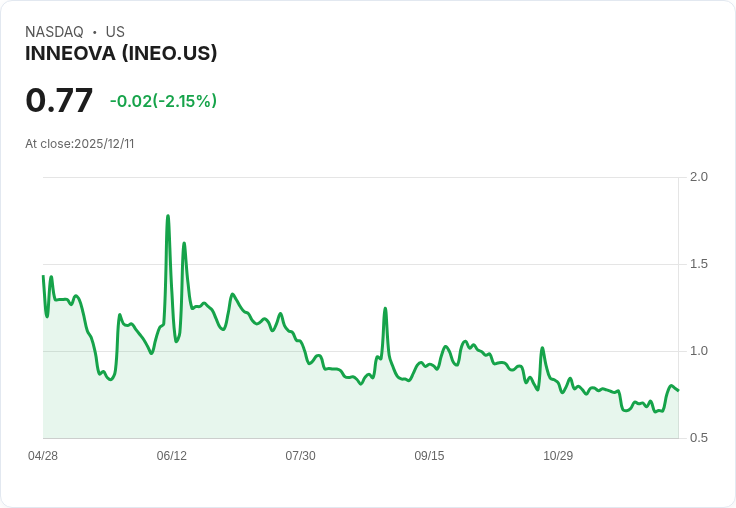Click the rightmost end of the price line
This screenshot has height=508, width=736.
tap(678, 390)
